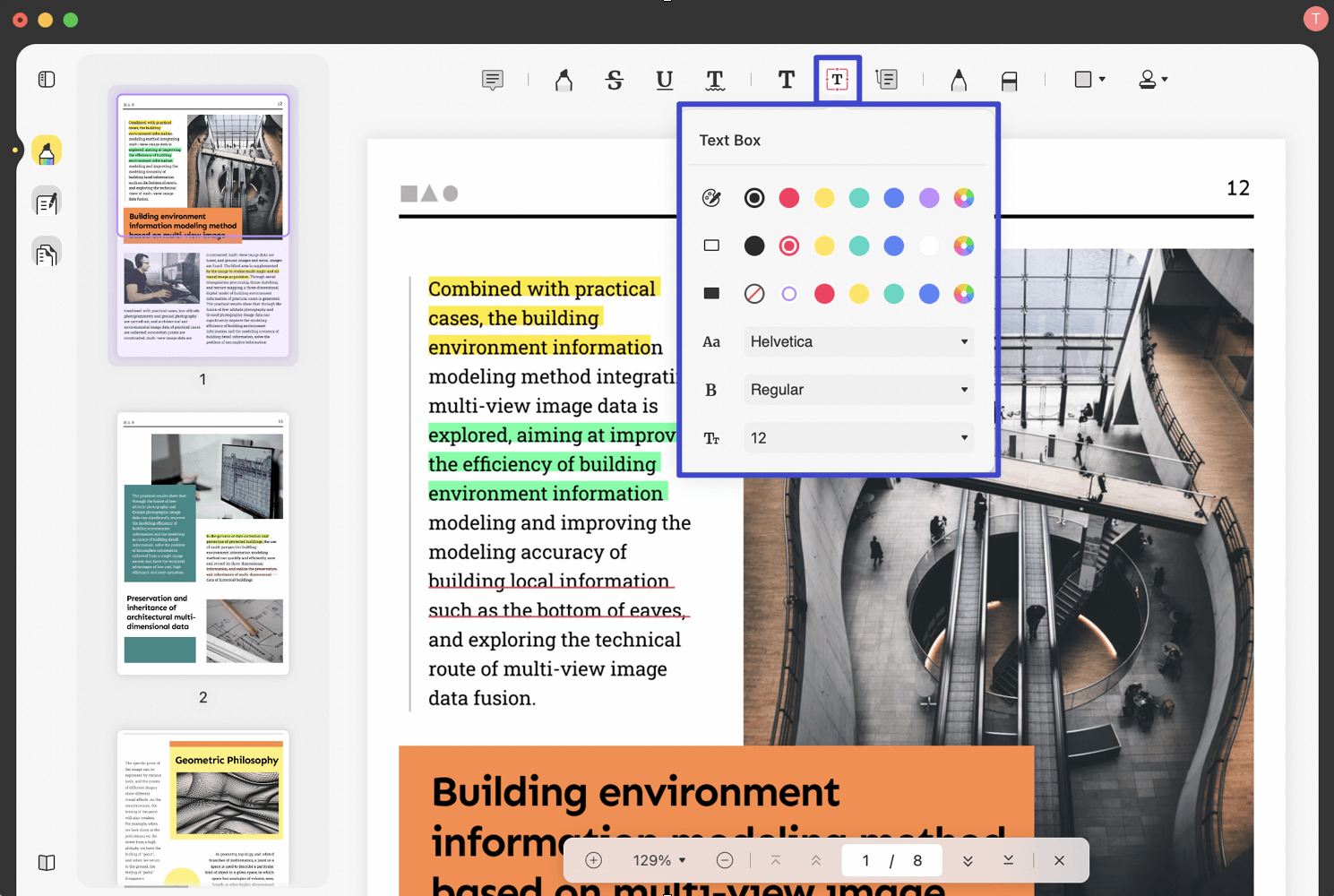Toggle the thumbnail sidebar visibility
Viewport: 1334px width, 896px height.
[x=46, y=79]
